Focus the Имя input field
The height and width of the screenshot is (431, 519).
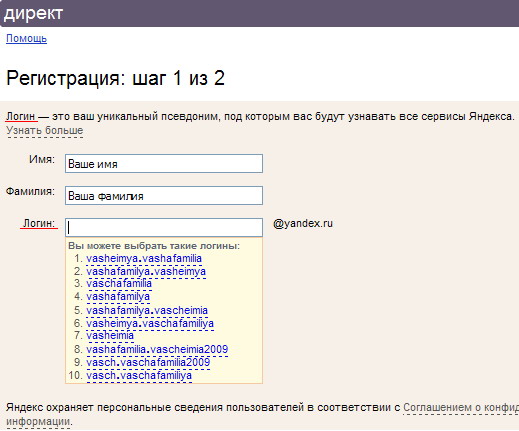point(164,164)
